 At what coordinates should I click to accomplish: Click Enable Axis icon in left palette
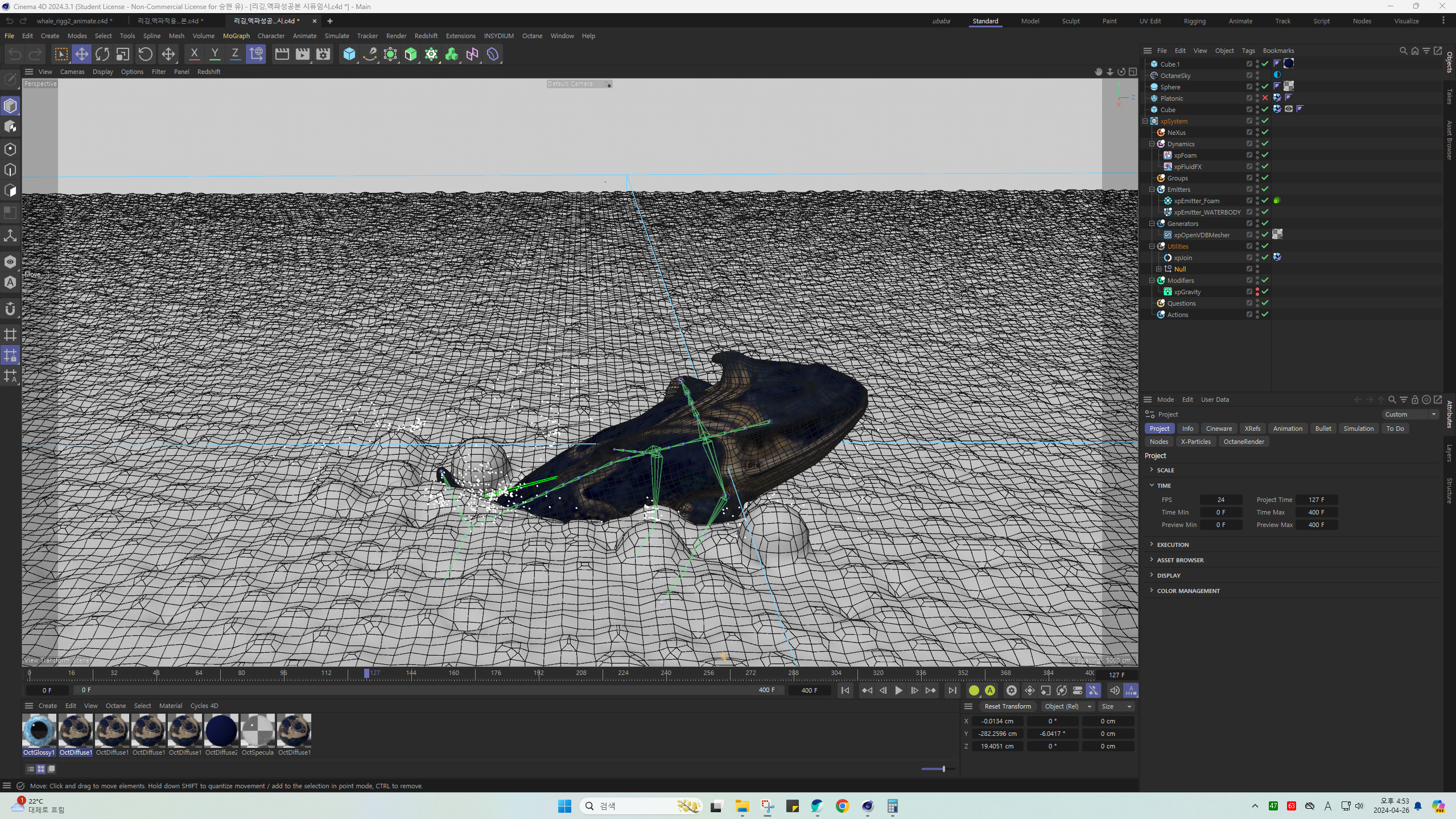(10, 236)
